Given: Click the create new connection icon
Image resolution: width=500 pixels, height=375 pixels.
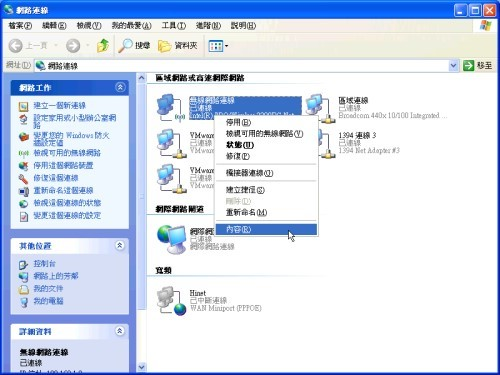Looking at the screenshot, I should [x=23, y=106].
